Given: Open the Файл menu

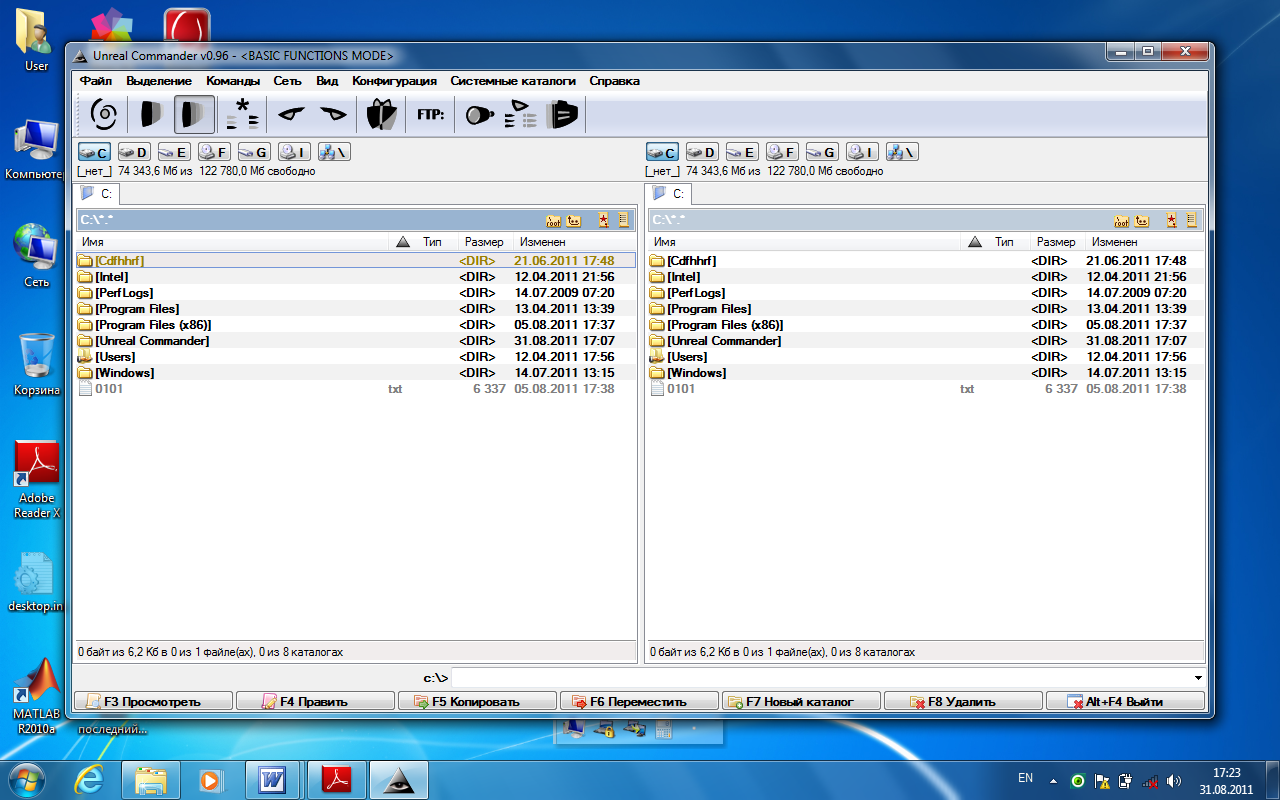Looking at the screenshot, I should [96, 81].
